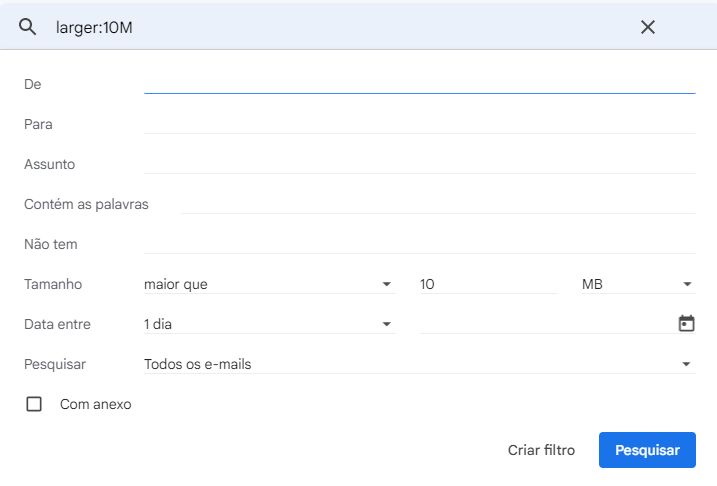The height and width of the screenshot is (486, 717).
Task: Click into the Para recipient field
Action: click(x=419, y=123)
